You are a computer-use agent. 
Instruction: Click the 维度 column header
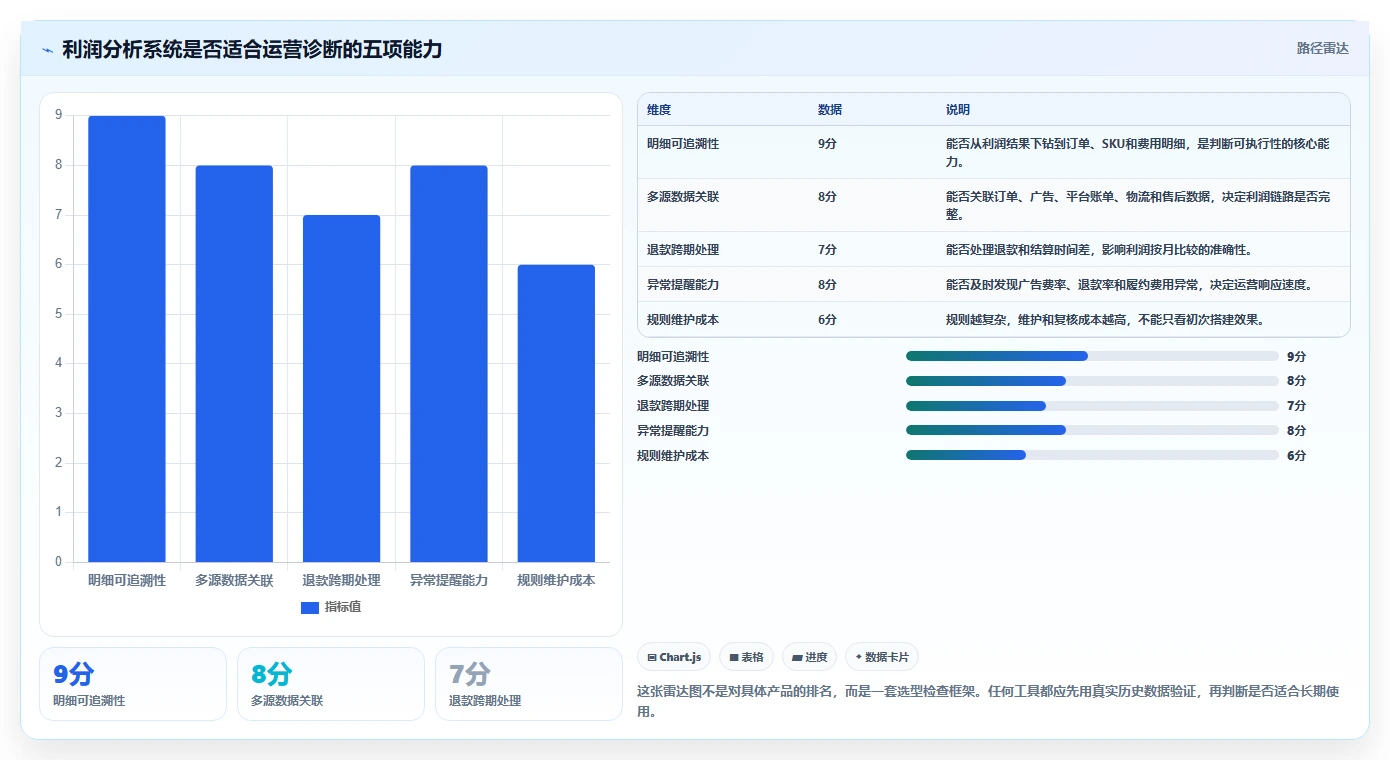(659, 110)
